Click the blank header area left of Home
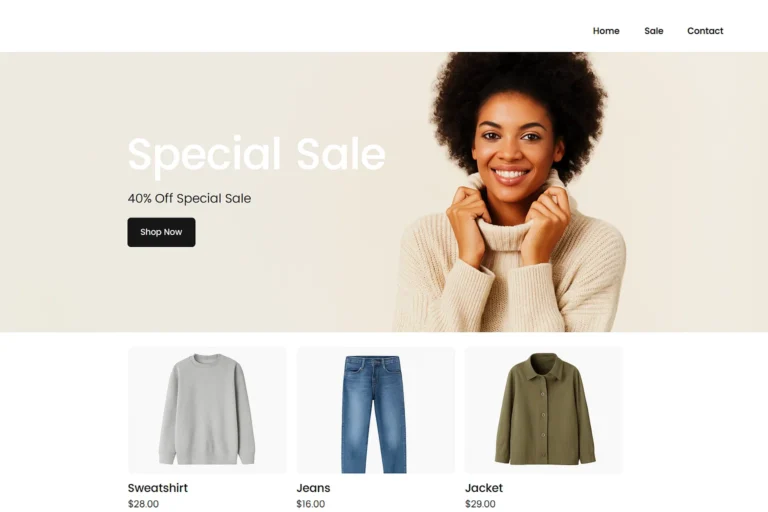The width and height of the screenshot is (768, 512). [294, 26]
